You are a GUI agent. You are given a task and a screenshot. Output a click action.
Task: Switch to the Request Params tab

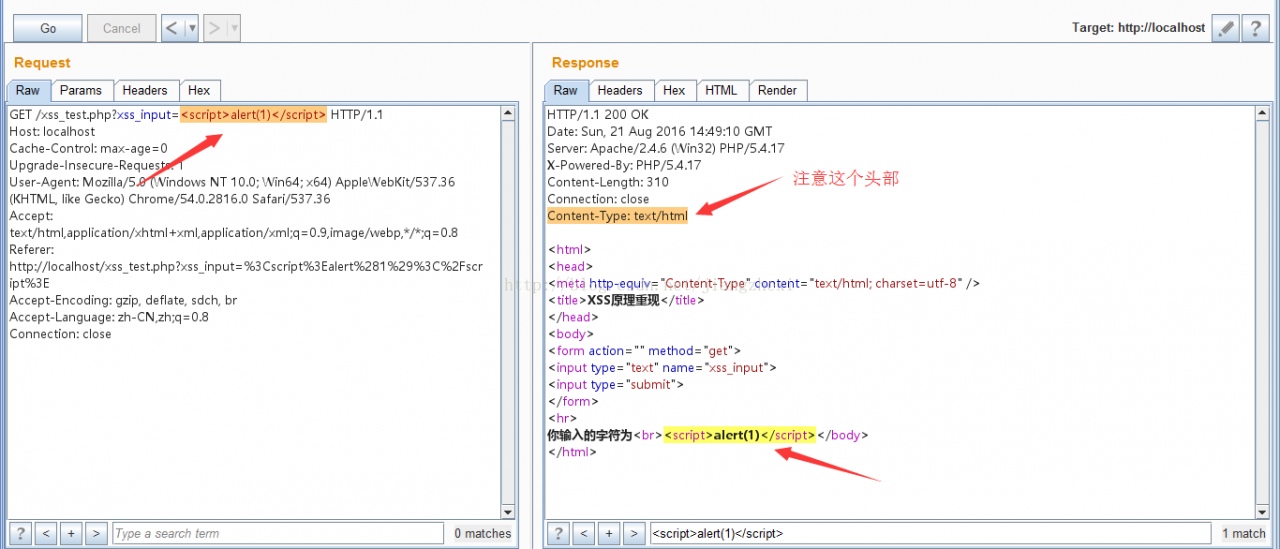click(x=81, y=90)
